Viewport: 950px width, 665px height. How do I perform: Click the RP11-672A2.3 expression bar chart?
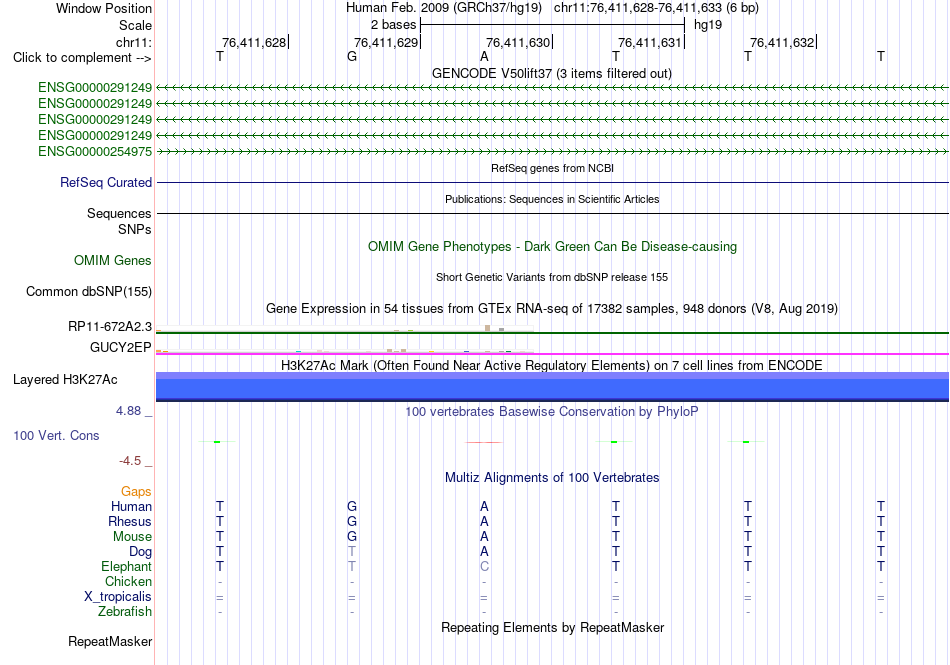tap(345, 329)
